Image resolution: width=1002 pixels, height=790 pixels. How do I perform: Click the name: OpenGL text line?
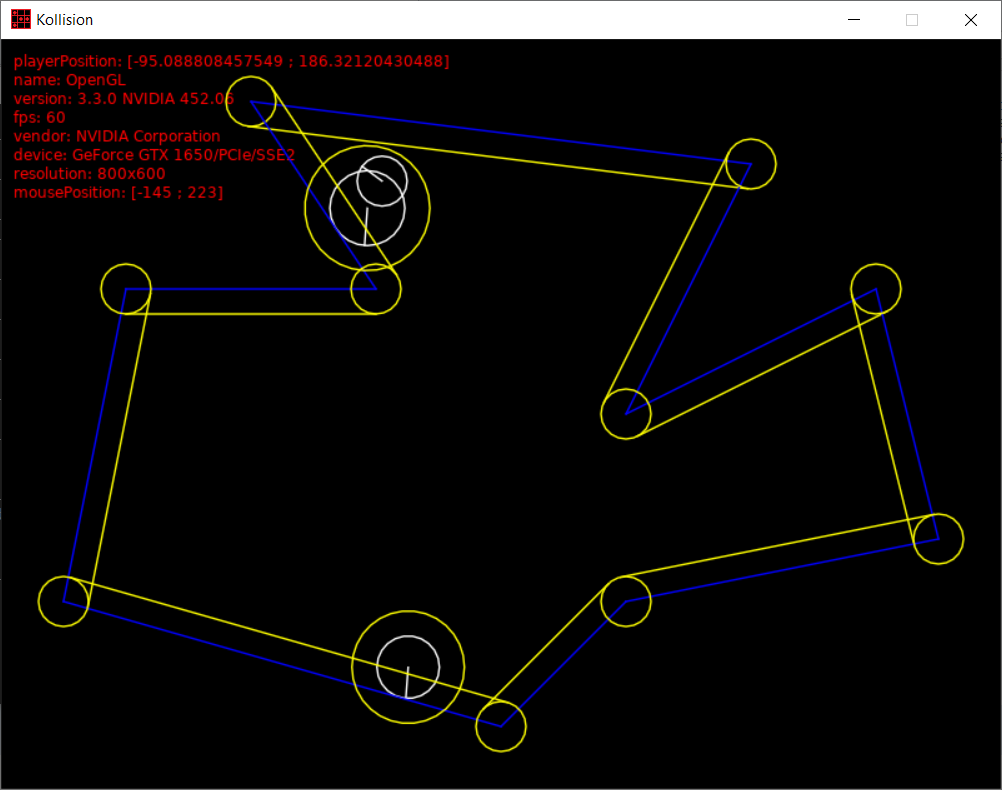pos(69,80)
